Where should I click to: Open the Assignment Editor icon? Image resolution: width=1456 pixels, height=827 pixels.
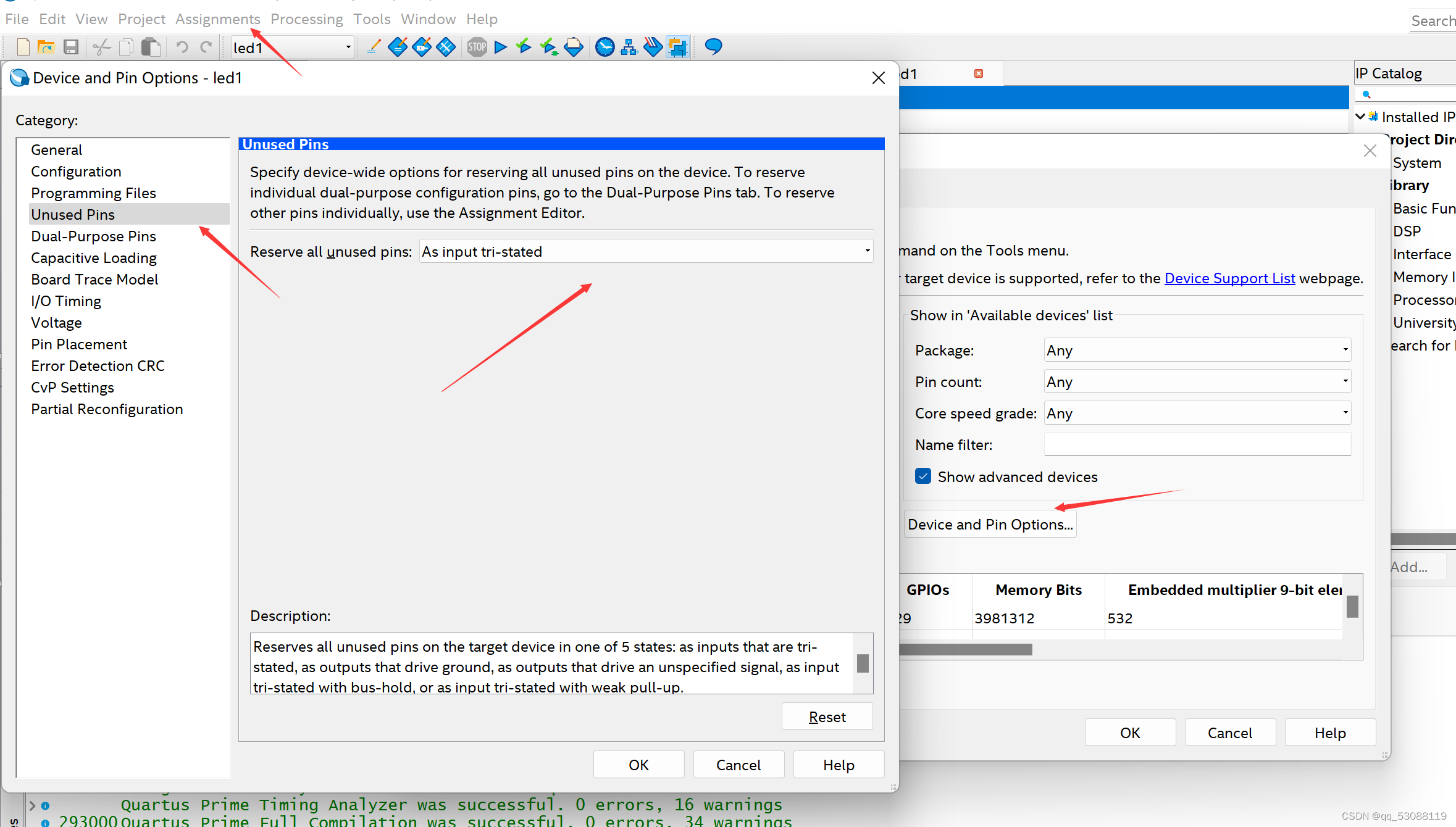pos(398,47)
